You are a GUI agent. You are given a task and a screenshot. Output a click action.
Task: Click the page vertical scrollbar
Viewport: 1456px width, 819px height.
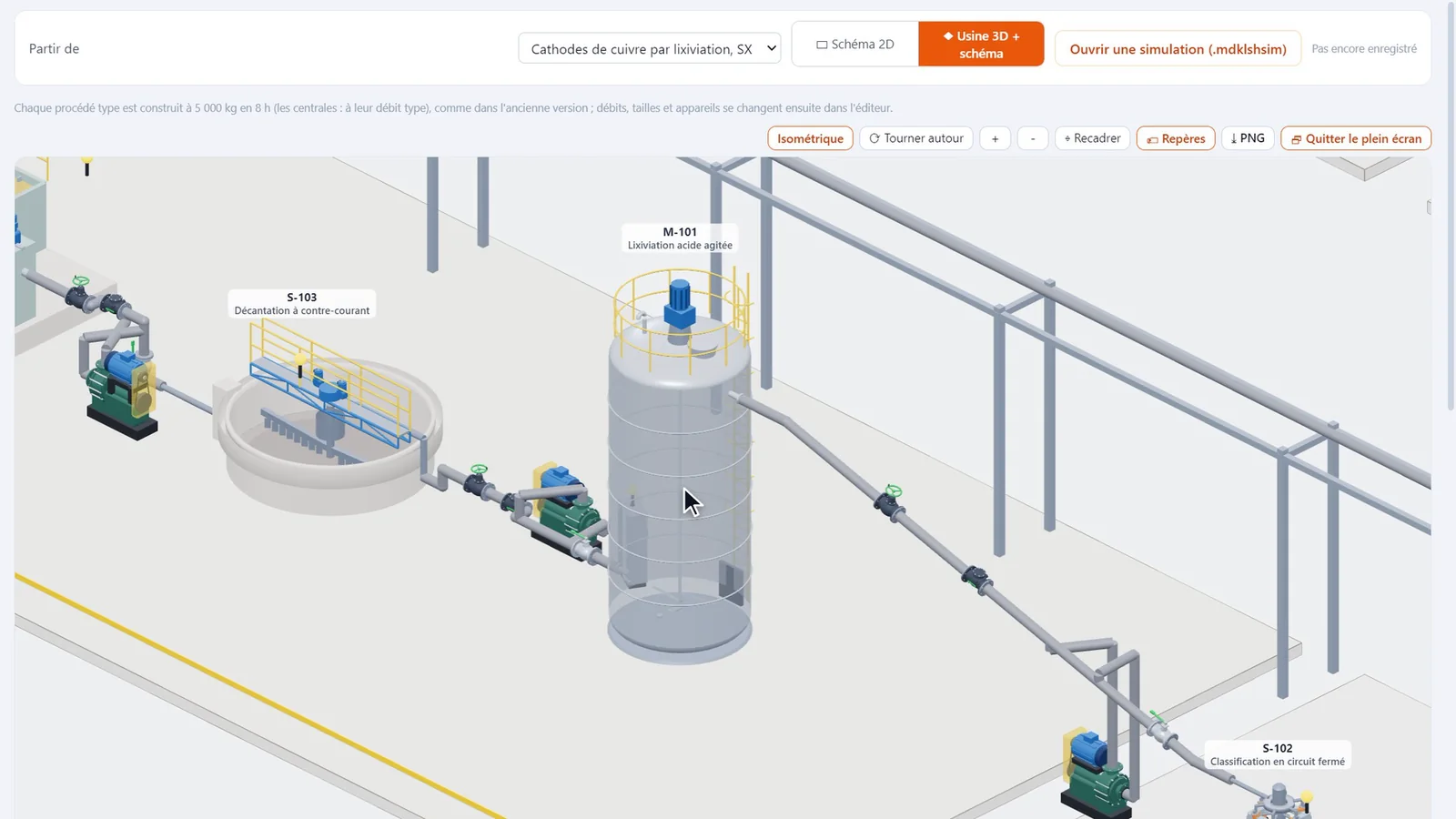coord(1451,205)
